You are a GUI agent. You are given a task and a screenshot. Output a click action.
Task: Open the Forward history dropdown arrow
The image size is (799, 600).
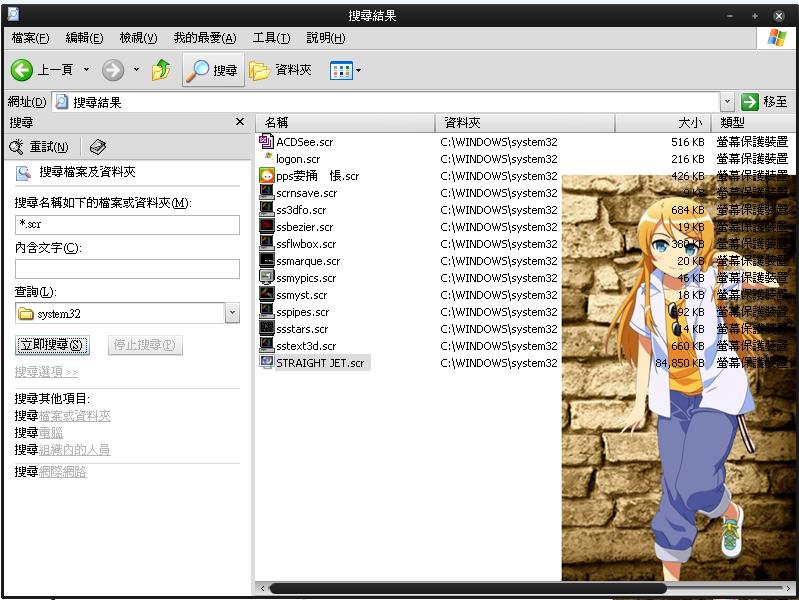137,69
